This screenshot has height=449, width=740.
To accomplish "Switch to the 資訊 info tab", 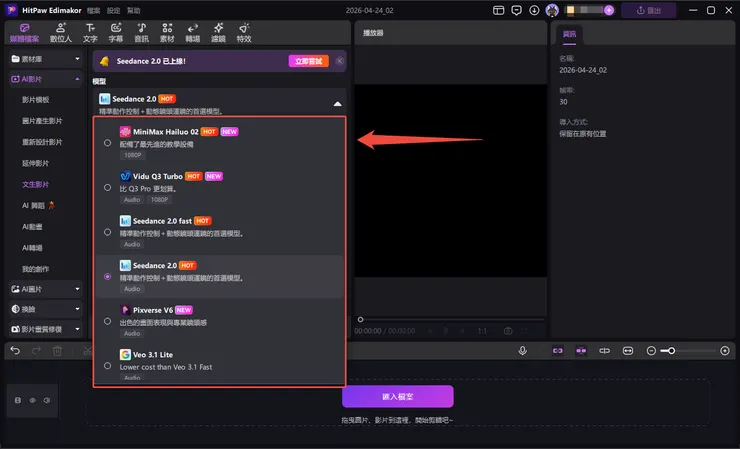I will point(570,34).
